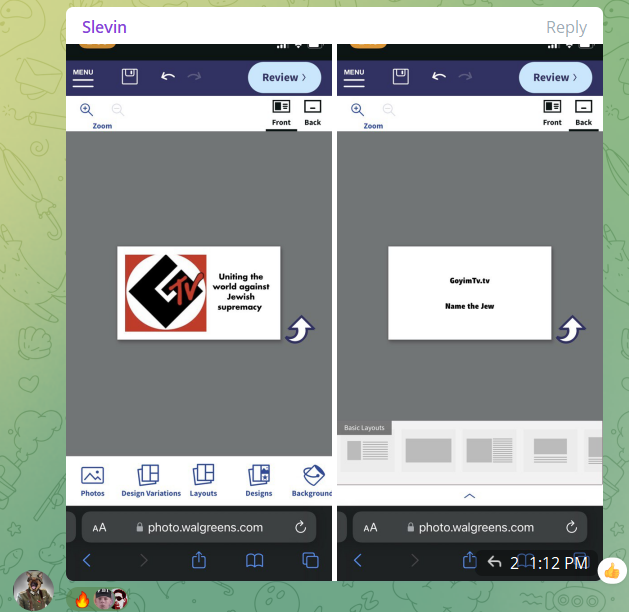Click the photo.walgreens.com address bar in the left screenshot

199,527
